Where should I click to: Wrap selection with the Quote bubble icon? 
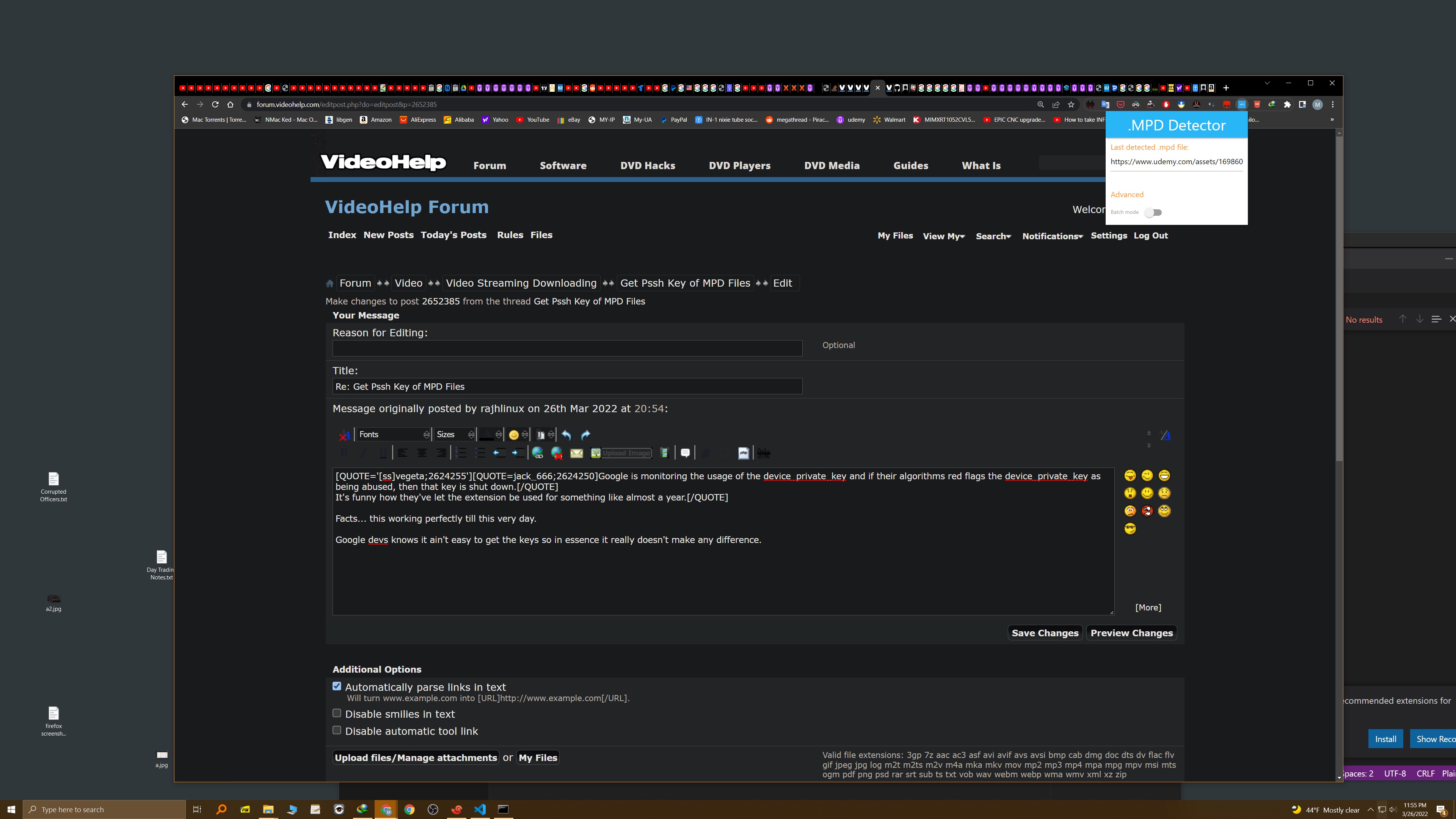point(685,453)
